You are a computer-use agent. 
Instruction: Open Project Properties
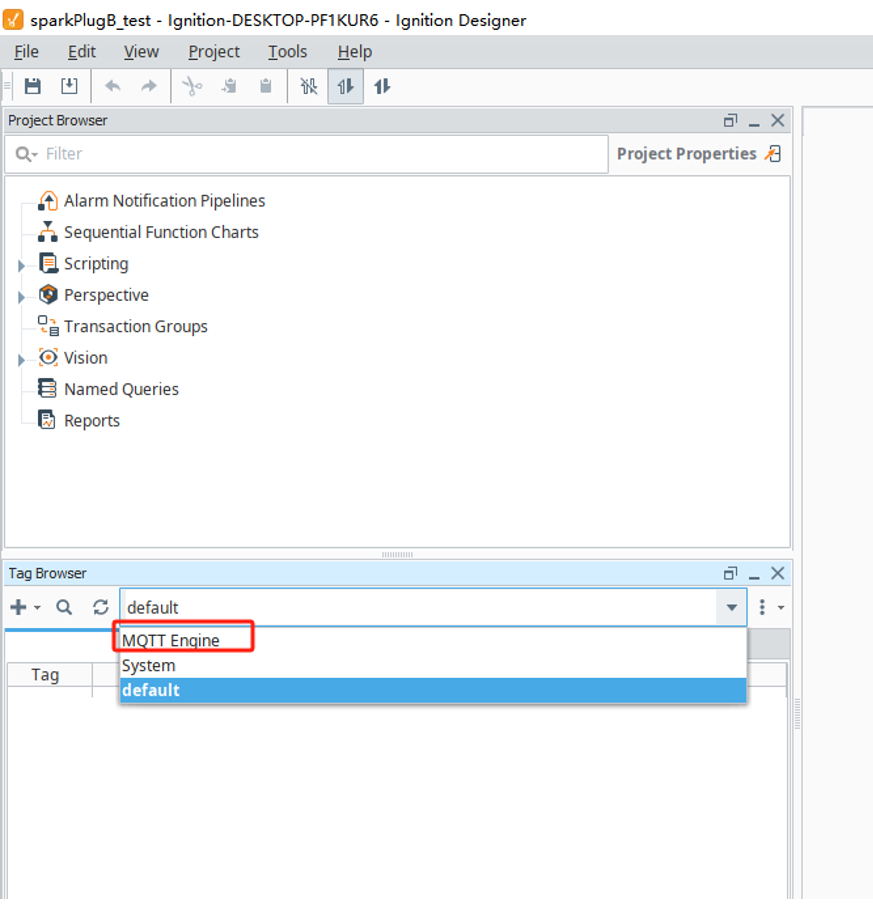click(687, 154)
